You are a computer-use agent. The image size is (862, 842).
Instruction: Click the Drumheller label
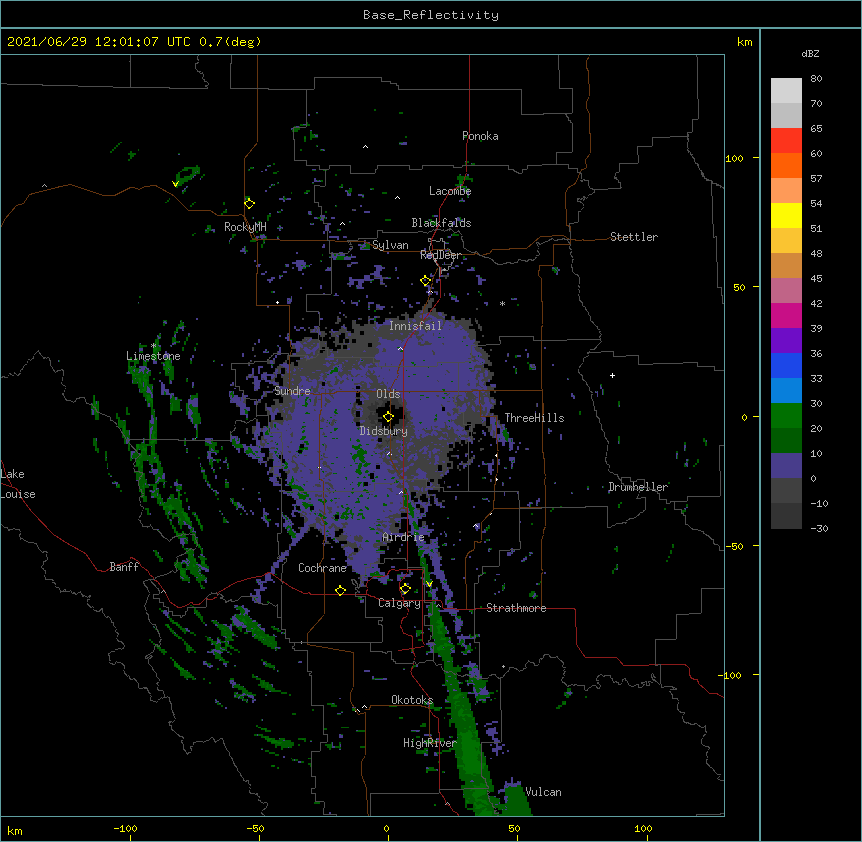pyautogui.click(x=638, y=487)
